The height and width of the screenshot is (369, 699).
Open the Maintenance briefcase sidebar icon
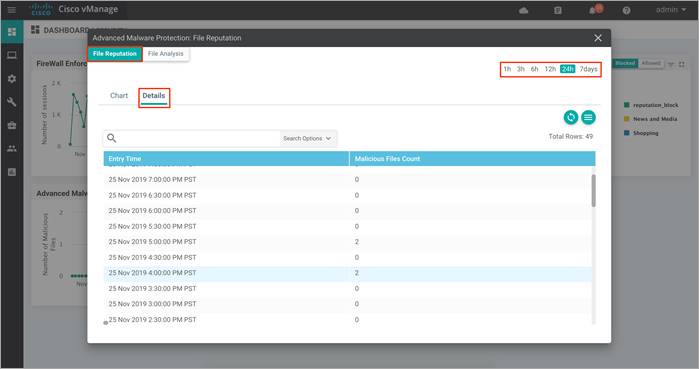12,125
